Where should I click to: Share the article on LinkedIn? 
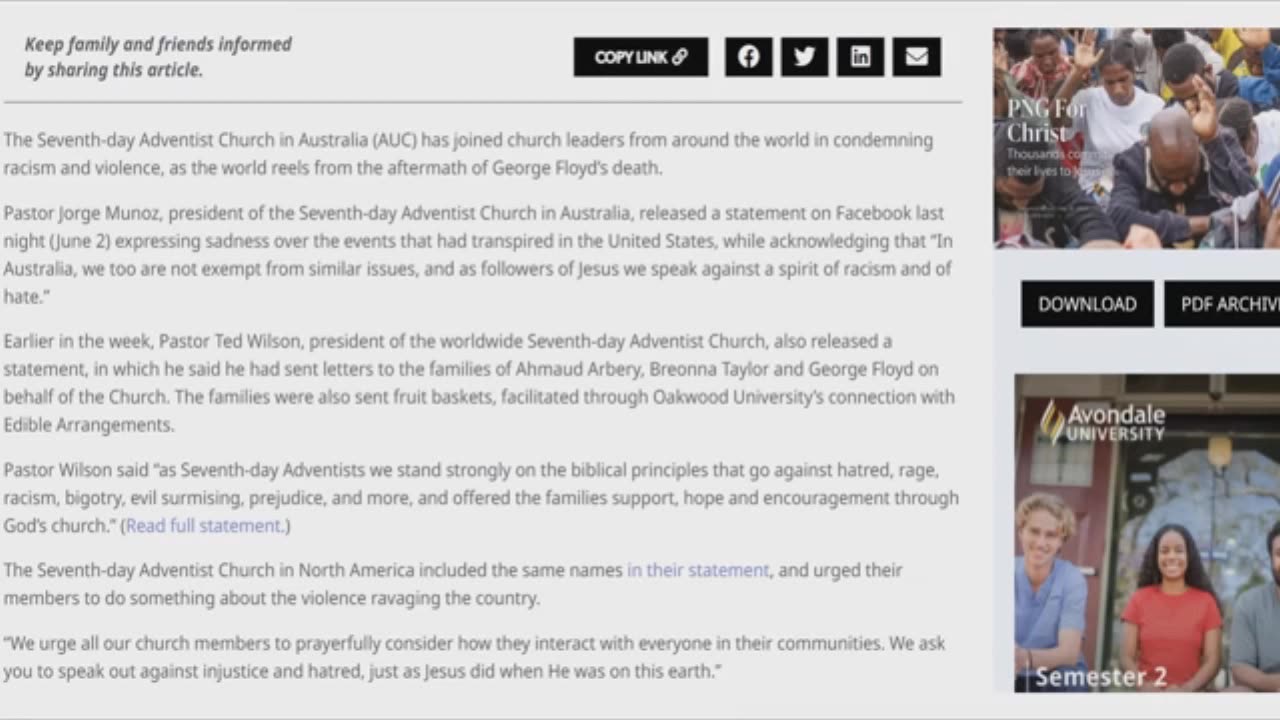pyautogui.click(x=860, y=57)
